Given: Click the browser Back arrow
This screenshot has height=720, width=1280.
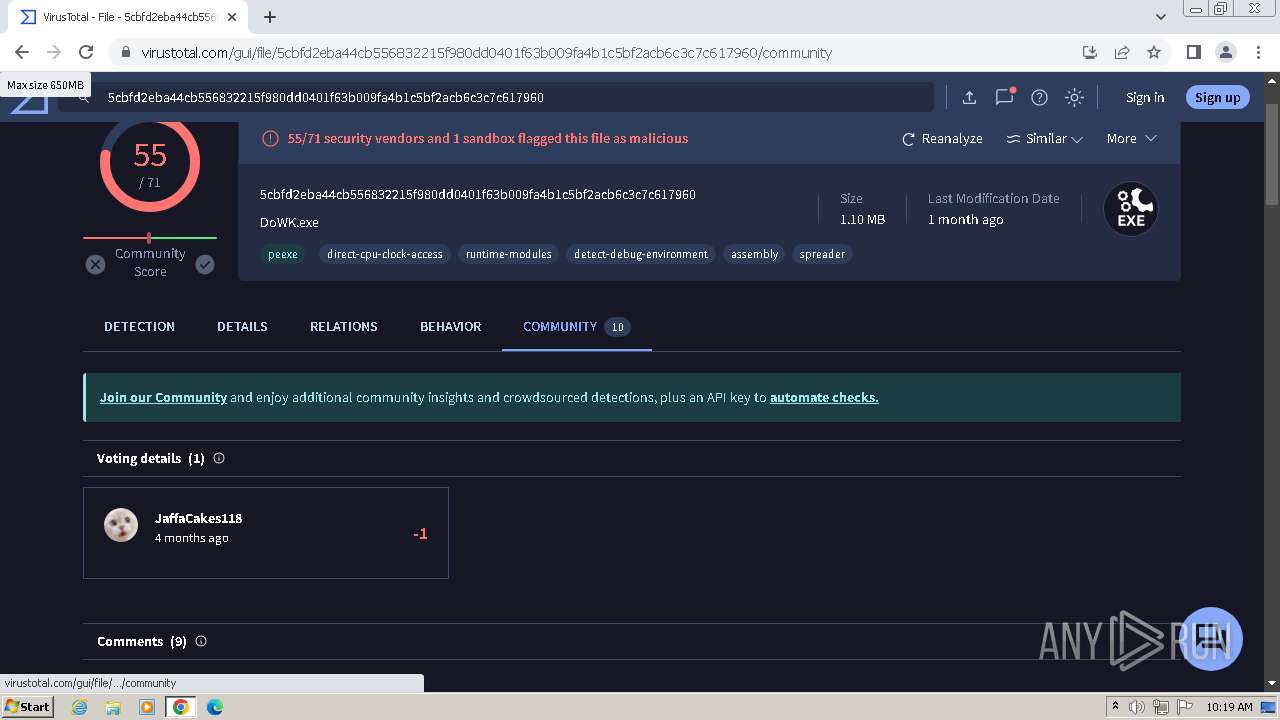Looking at the screenshot, I should click(22, 52).
